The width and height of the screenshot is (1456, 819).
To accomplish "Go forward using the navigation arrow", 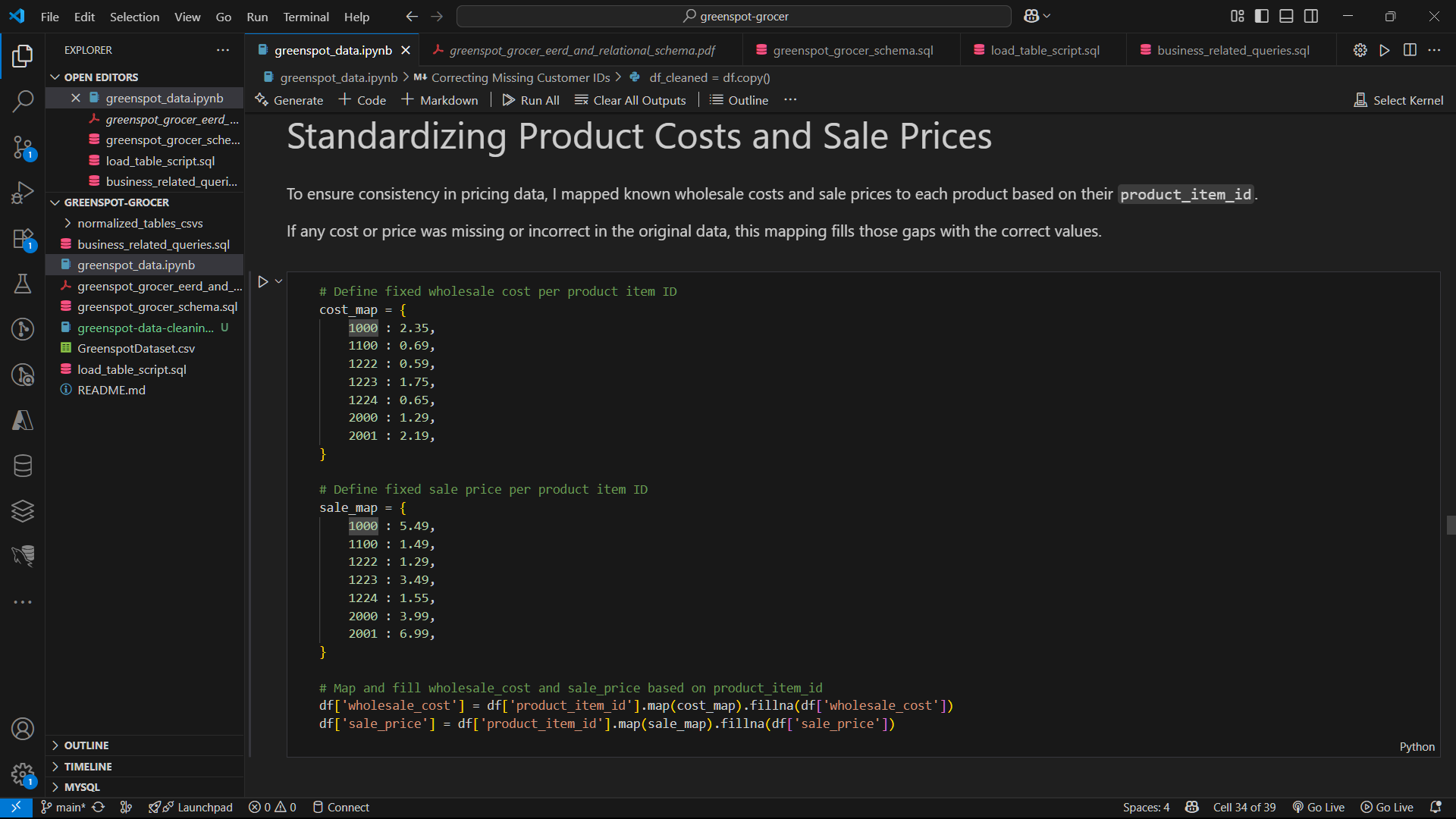I will tap(437, 16).
